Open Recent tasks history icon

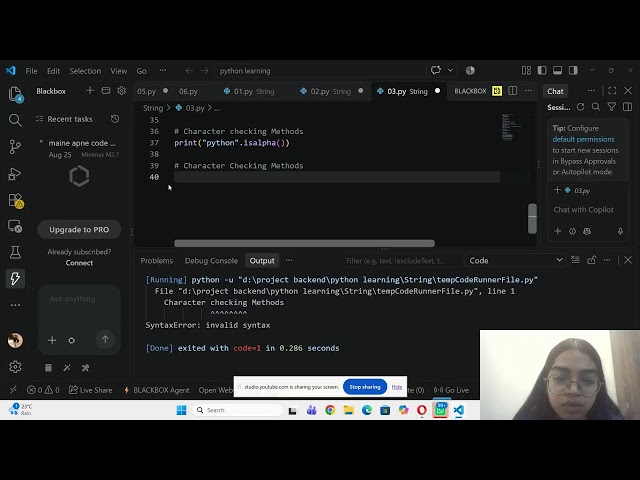[x=115, y=119]
